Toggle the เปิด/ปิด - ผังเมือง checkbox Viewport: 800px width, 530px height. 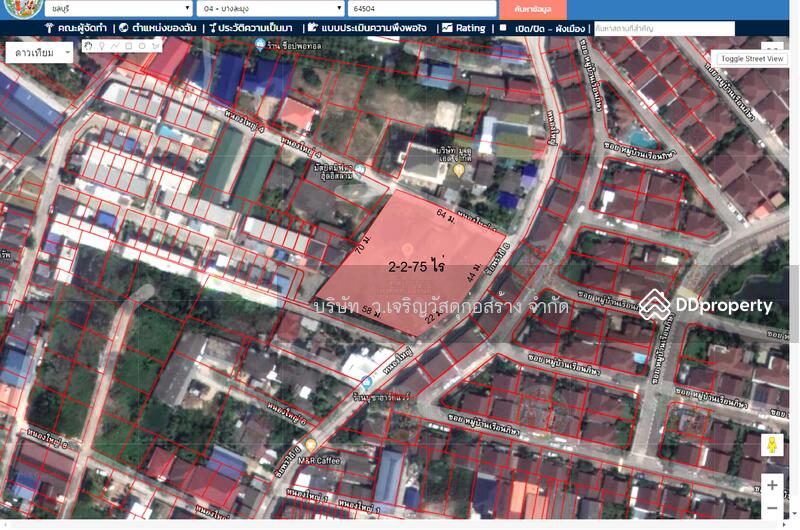[503, 28]
